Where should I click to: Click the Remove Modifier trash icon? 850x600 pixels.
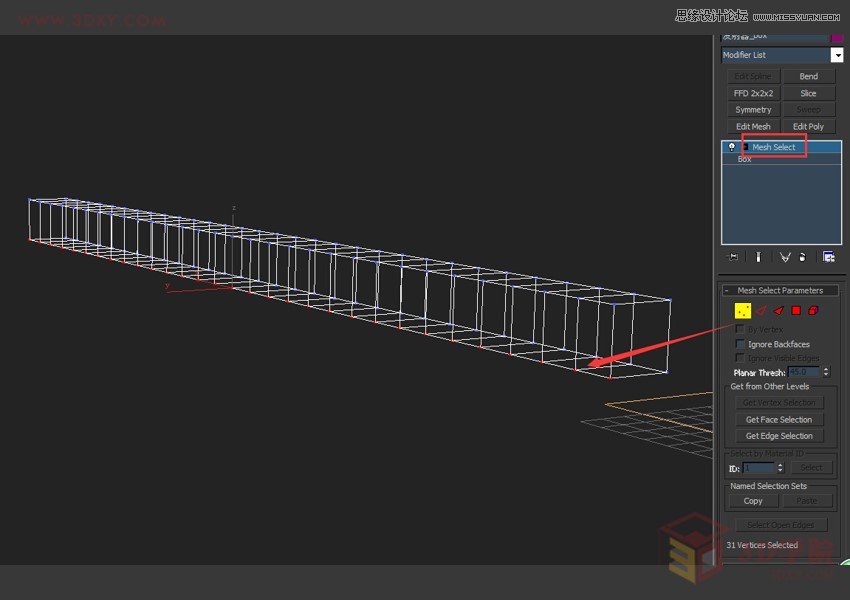pos(802,258)
